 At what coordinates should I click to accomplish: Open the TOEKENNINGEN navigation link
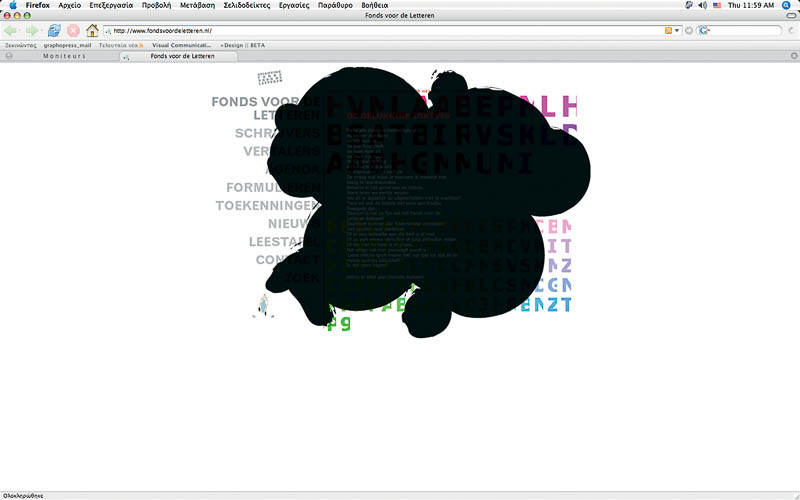tap(268, 206)
